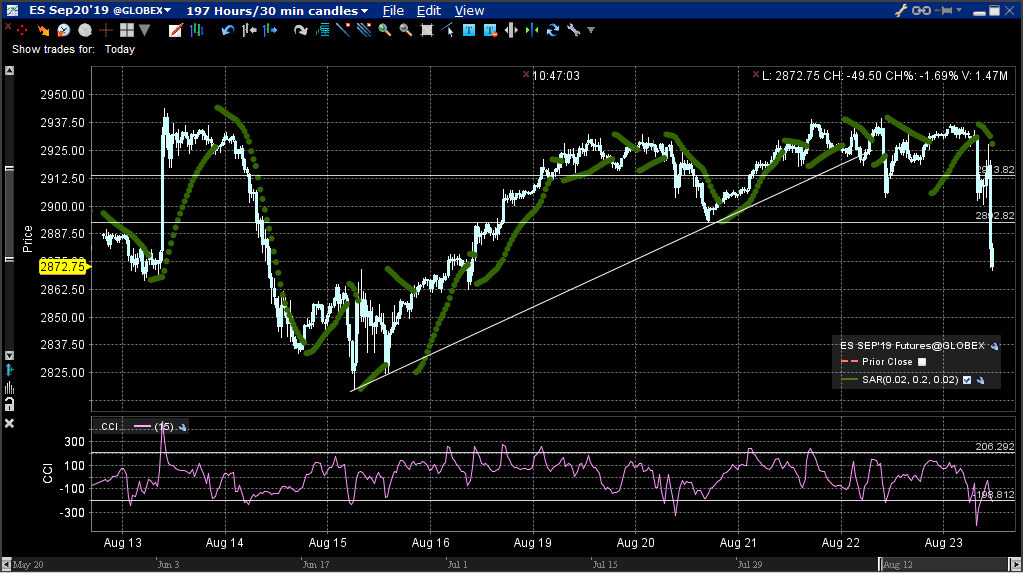Click the chart window icon in title bar
Image resolution: width=1023 pixels, height=573 pixels.
(x=12, y=10)
